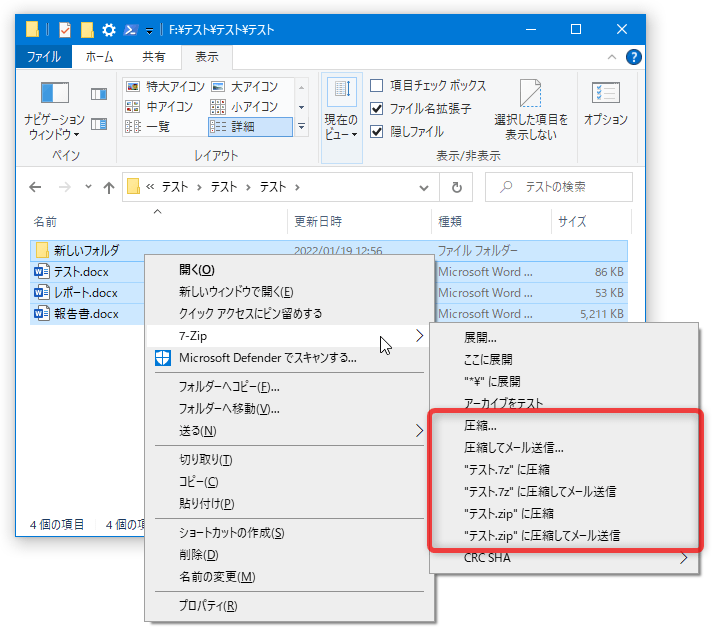Expand navigation pane dropdown ナビゲーションウィンドウ
Screen dimensions: 712x636
pyautogui.click(x=54, y=127)
